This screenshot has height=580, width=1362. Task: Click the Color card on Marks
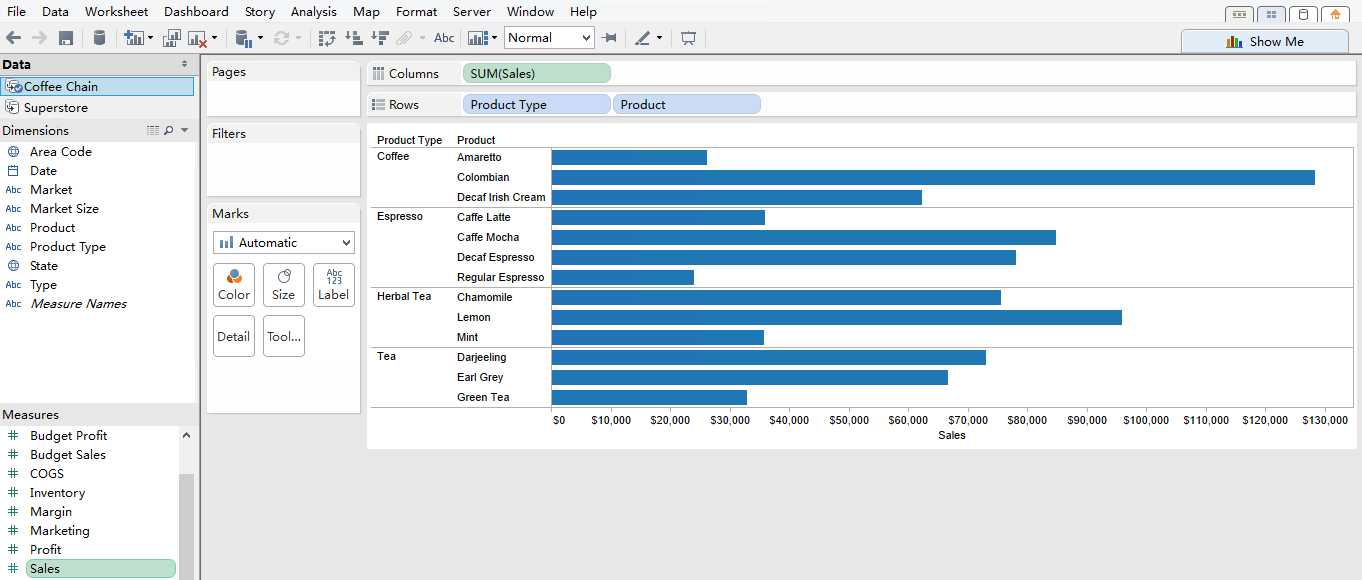click(234, 285)
